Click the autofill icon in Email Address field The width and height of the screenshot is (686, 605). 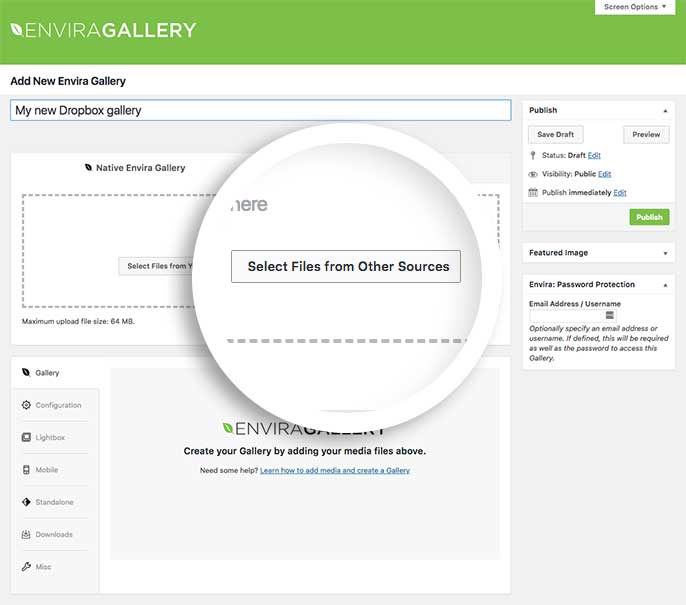click(609, 315)
